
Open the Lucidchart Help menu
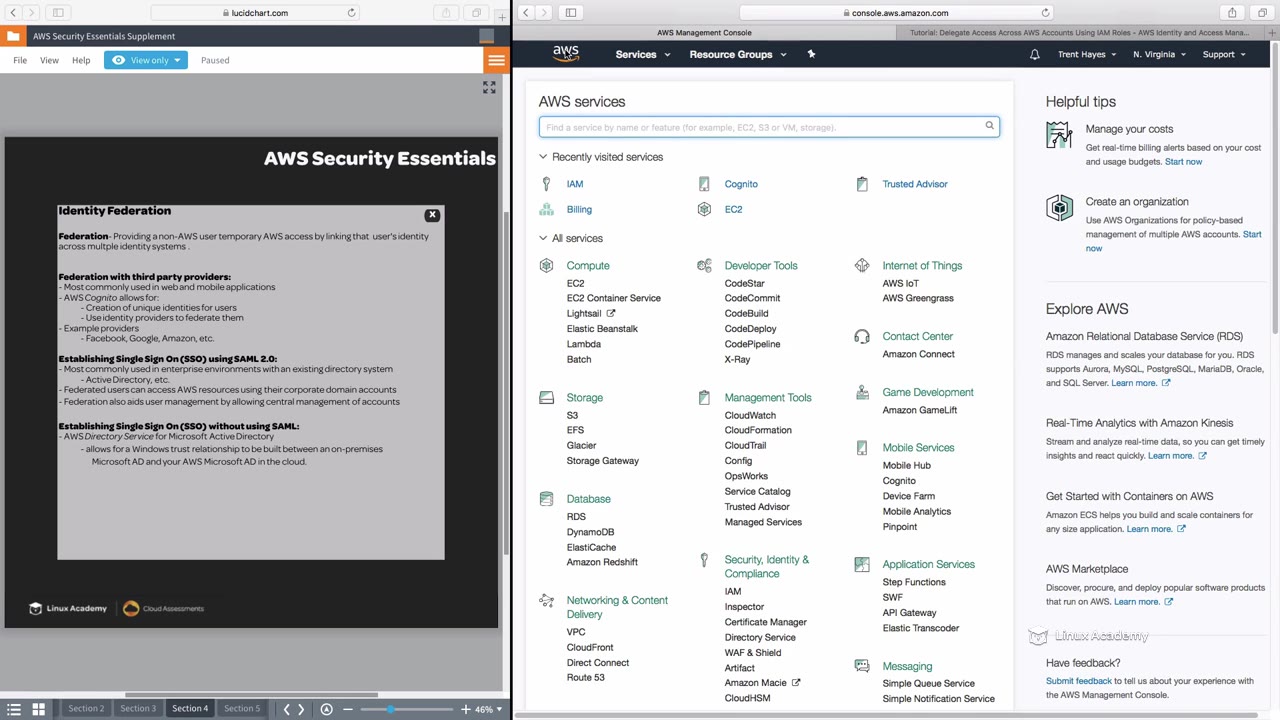click(x=81, y=60)
